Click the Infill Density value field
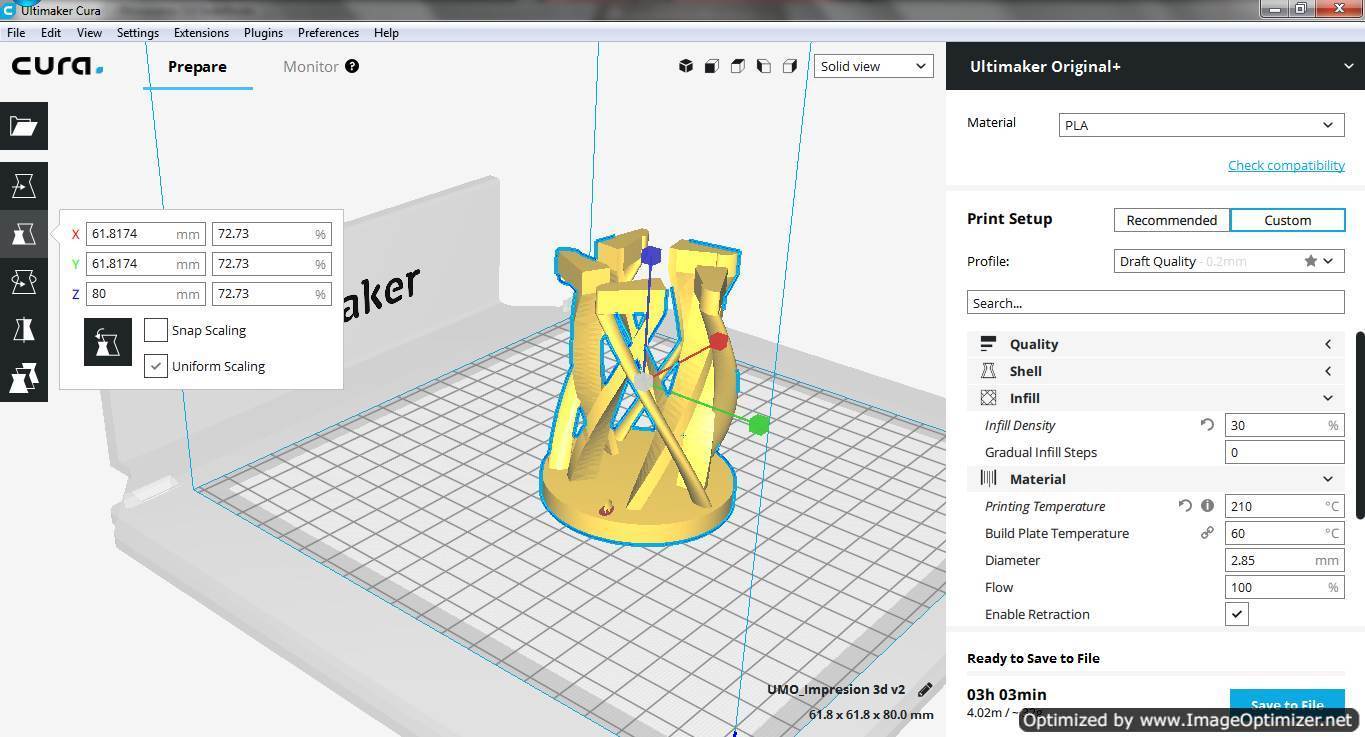The height and width of the screenshot is (737, 1365). (1284, 425)
